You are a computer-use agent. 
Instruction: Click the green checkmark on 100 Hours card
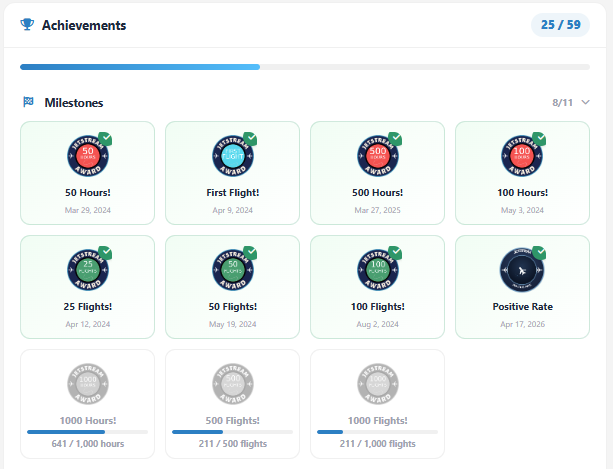tap(540, 139)
